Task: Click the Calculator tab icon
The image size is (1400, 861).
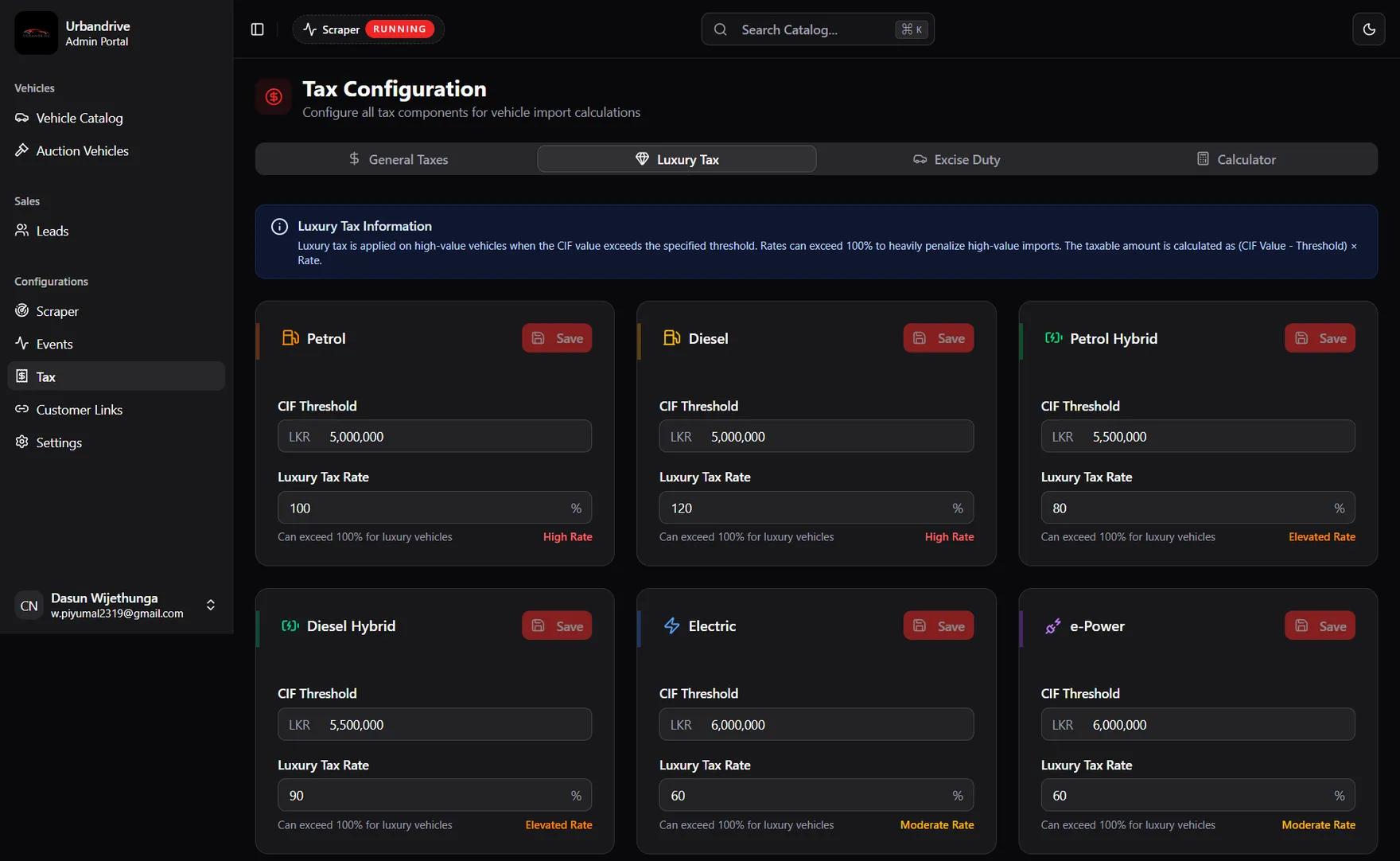Action: click(x=1203, y=159)
